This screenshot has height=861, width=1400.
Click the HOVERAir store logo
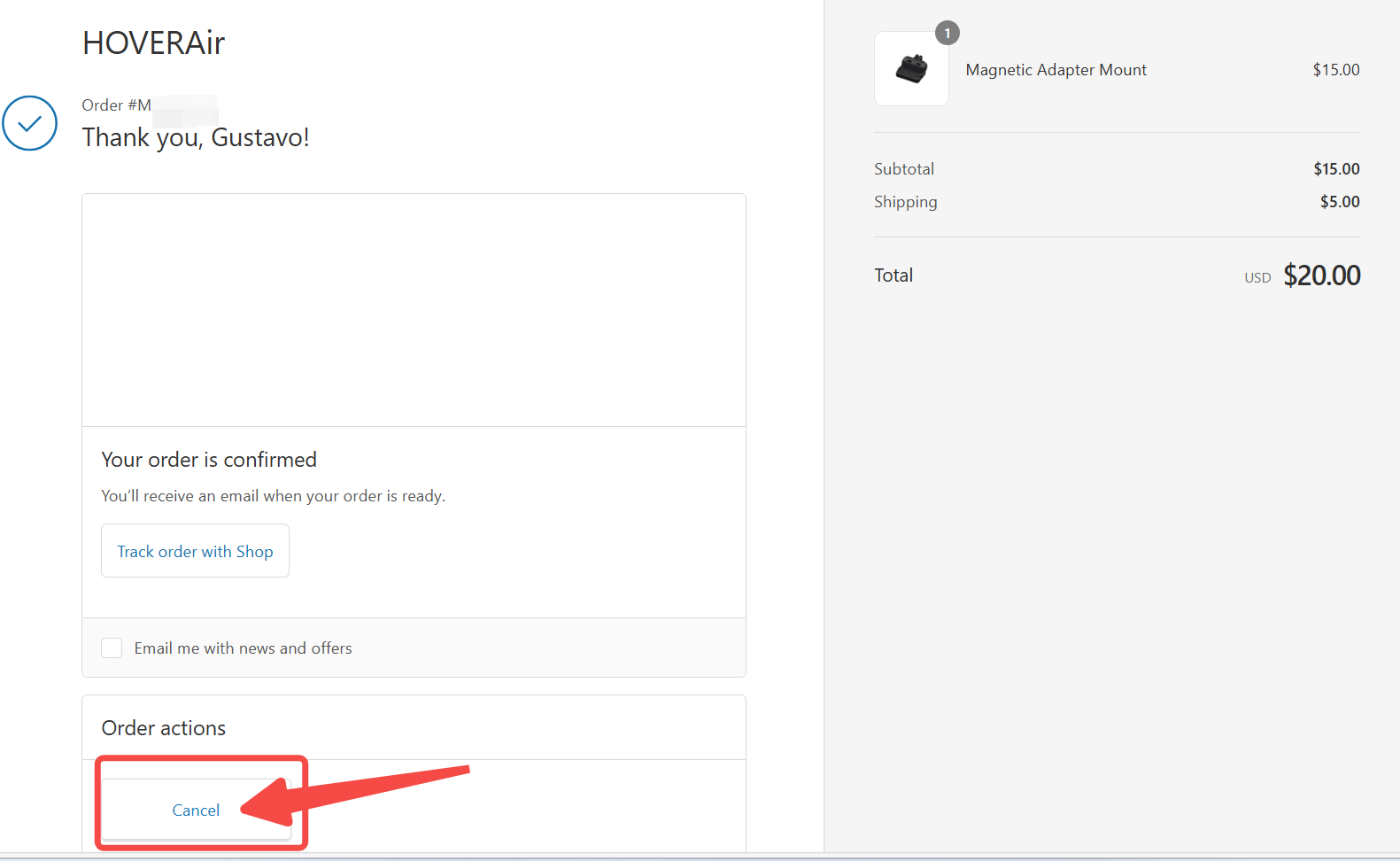(x=153, y=43)
